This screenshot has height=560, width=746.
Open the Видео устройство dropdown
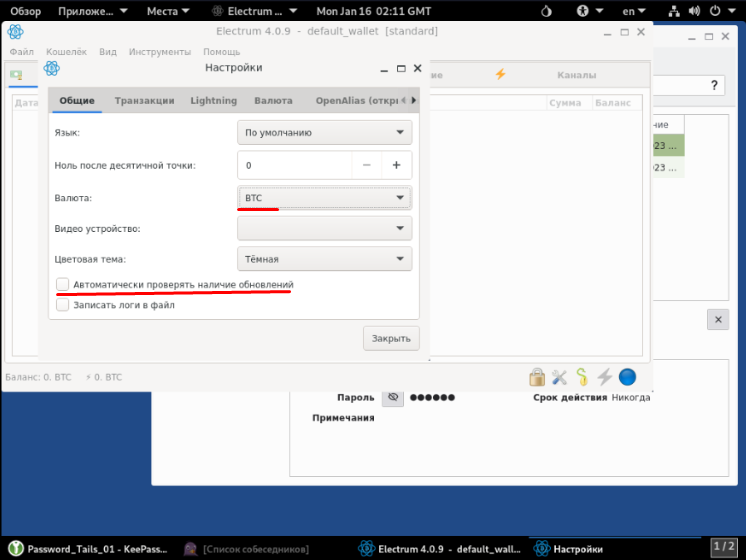point(324,228)
